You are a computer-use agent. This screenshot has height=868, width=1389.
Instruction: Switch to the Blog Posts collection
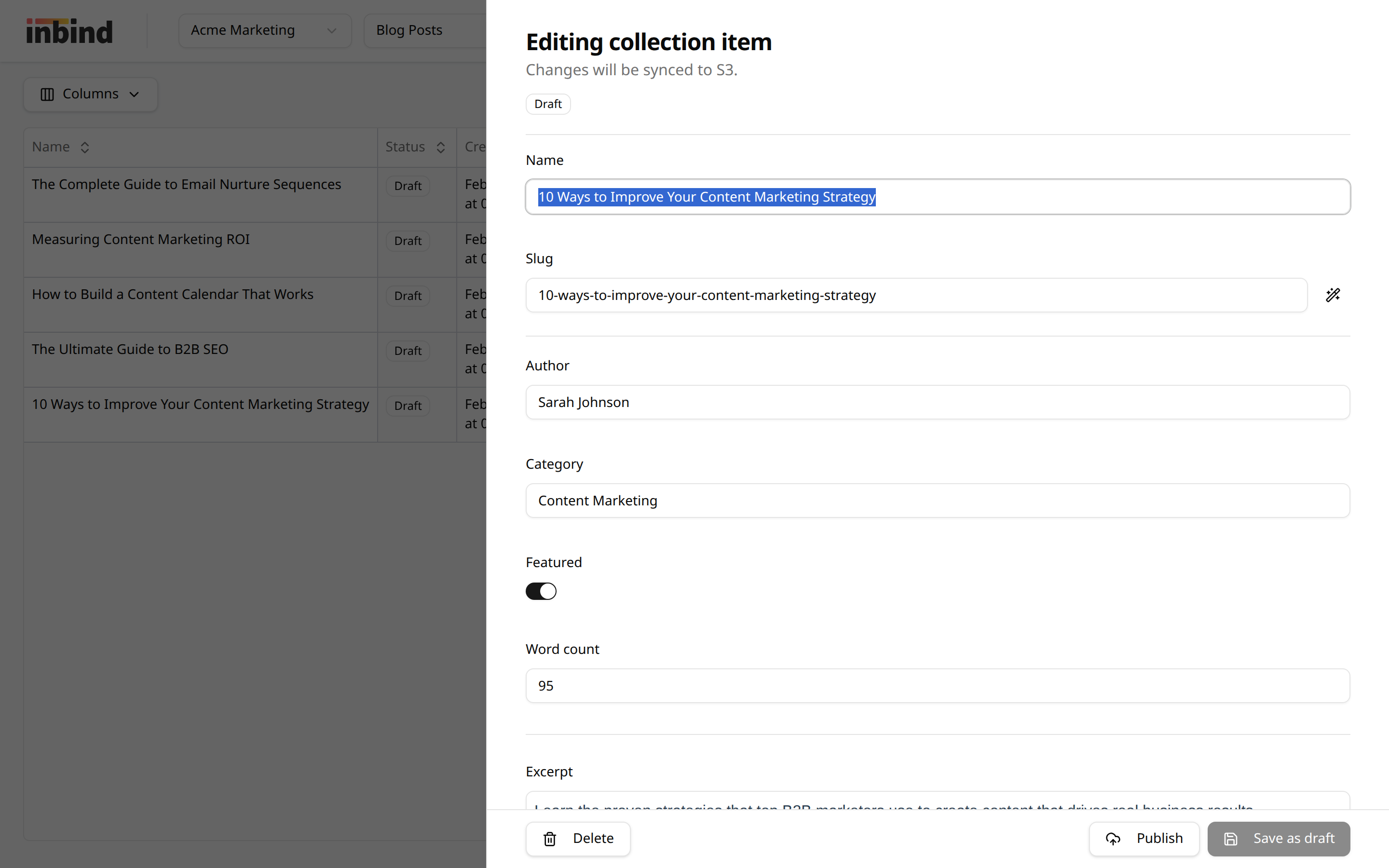tap(409, 29)
